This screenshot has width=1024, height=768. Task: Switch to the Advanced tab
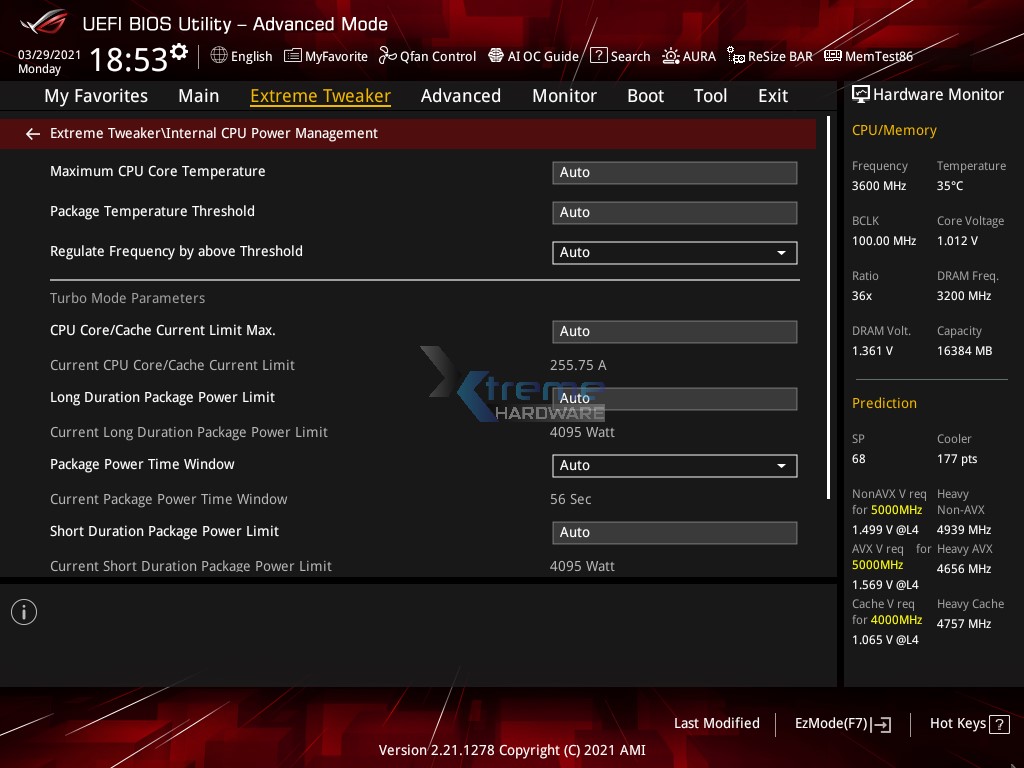461,95
